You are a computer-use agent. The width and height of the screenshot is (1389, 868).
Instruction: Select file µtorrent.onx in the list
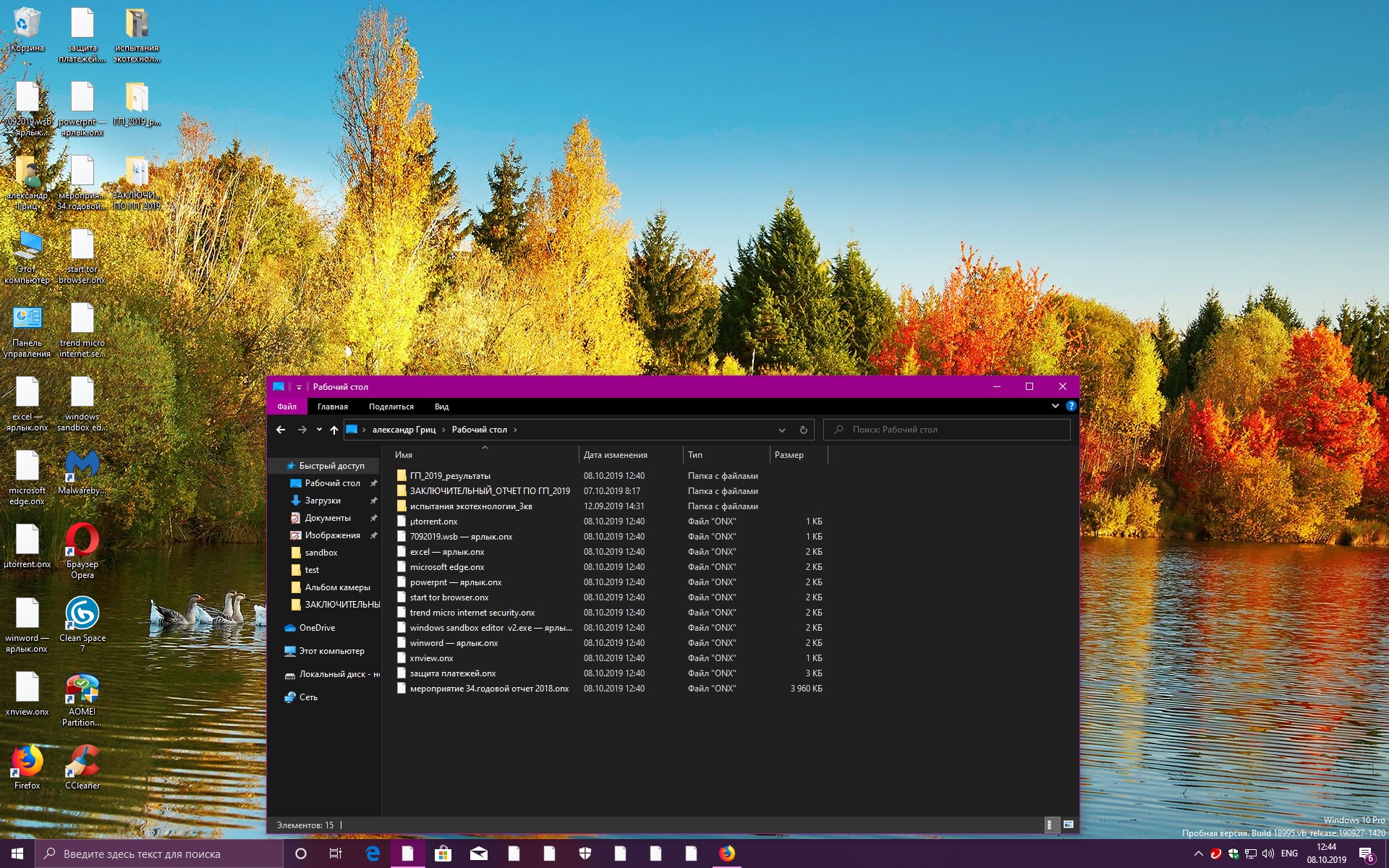tap(434, 522)
